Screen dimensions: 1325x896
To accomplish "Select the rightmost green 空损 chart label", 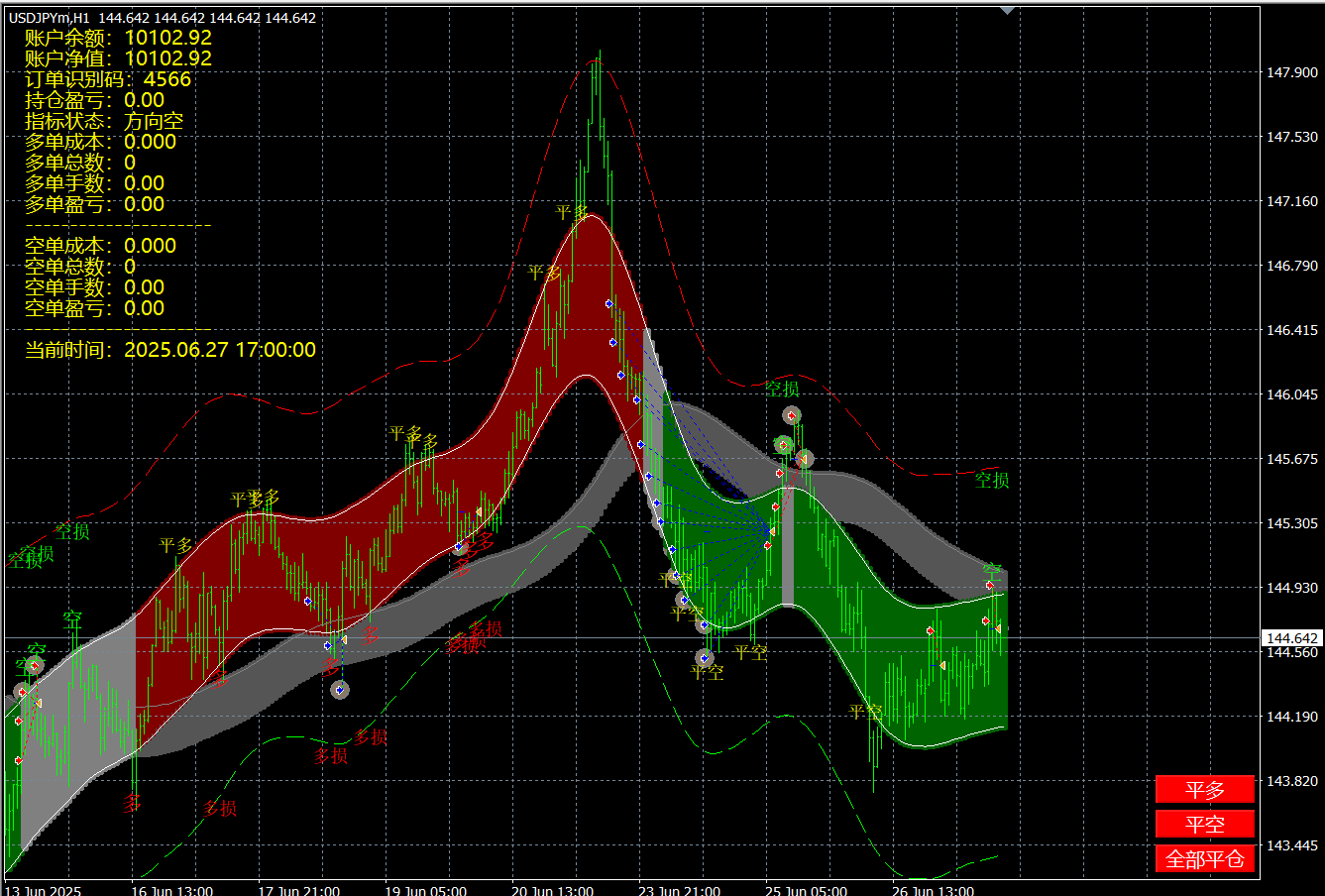I will pyautogui.click(x=991, y=480).
